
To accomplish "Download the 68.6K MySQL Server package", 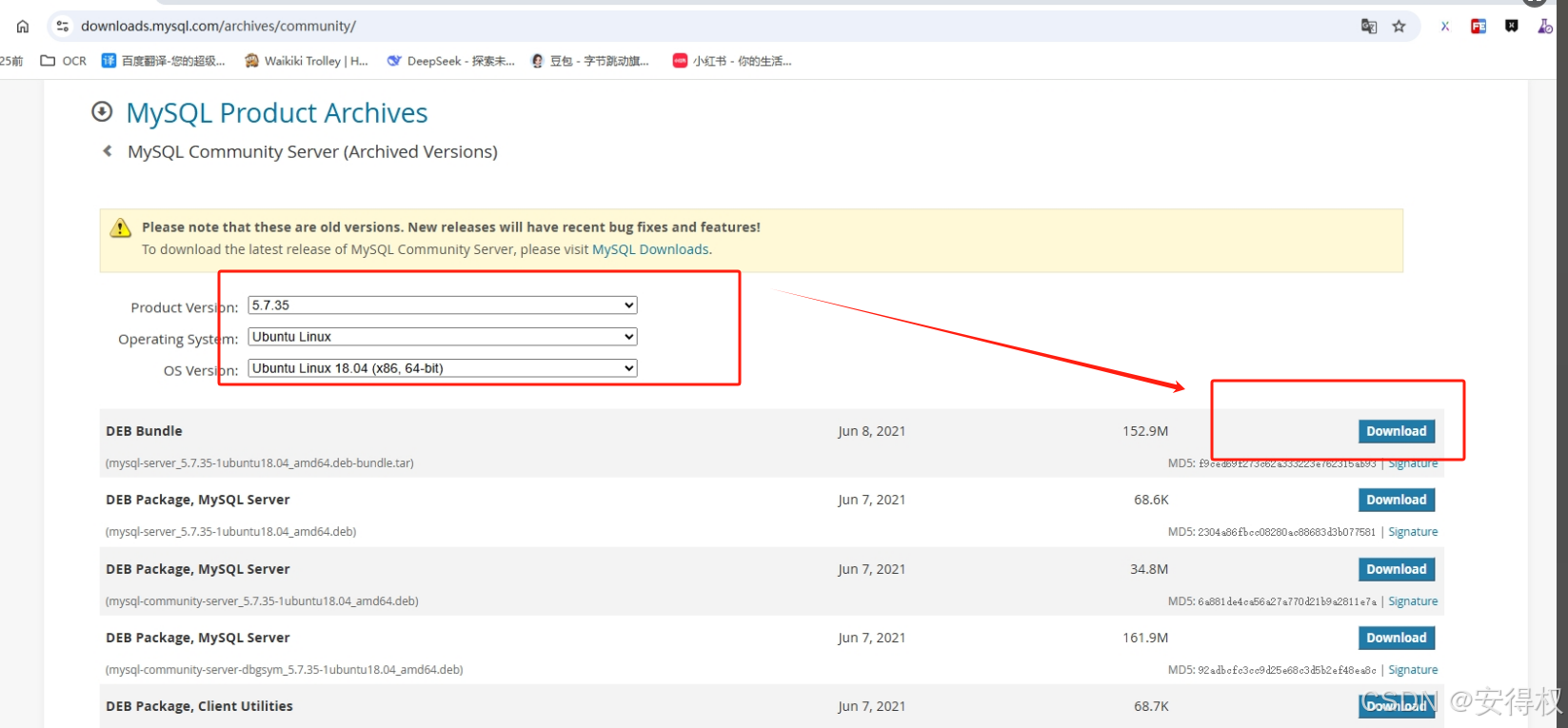I will click(1397, 500).
